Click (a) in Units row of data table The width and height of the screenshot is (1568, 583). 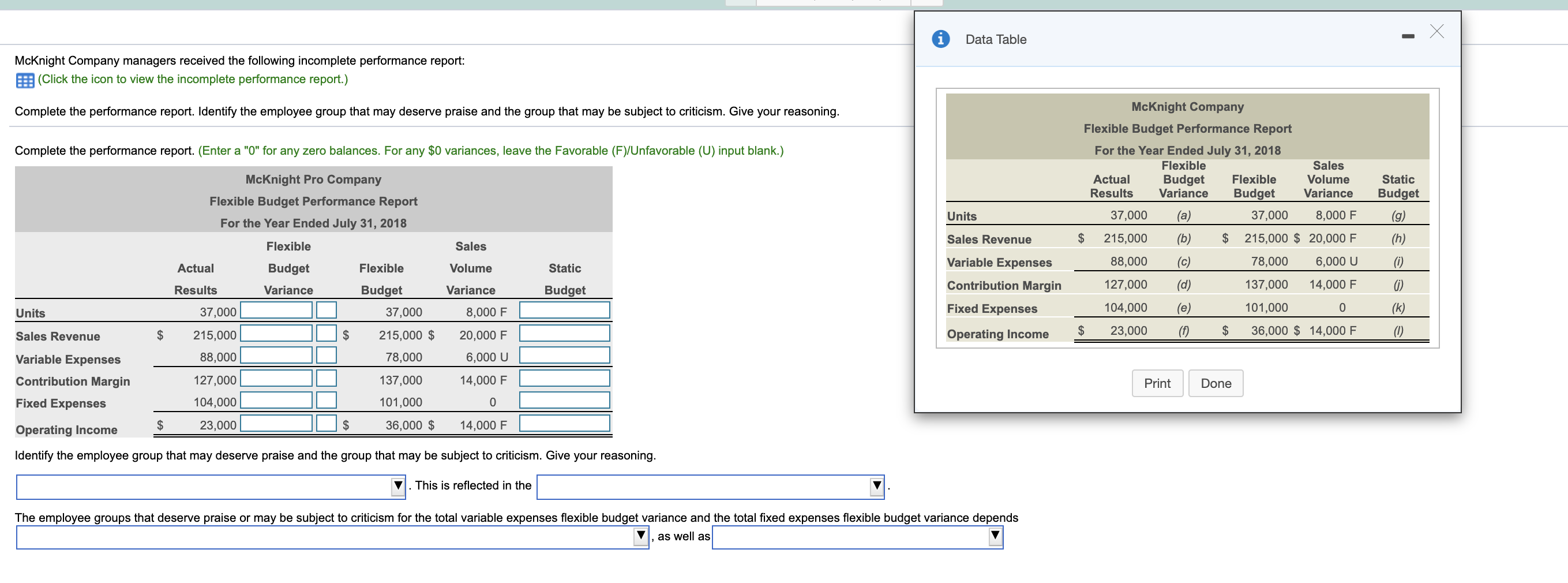[x=1183, y=216]
